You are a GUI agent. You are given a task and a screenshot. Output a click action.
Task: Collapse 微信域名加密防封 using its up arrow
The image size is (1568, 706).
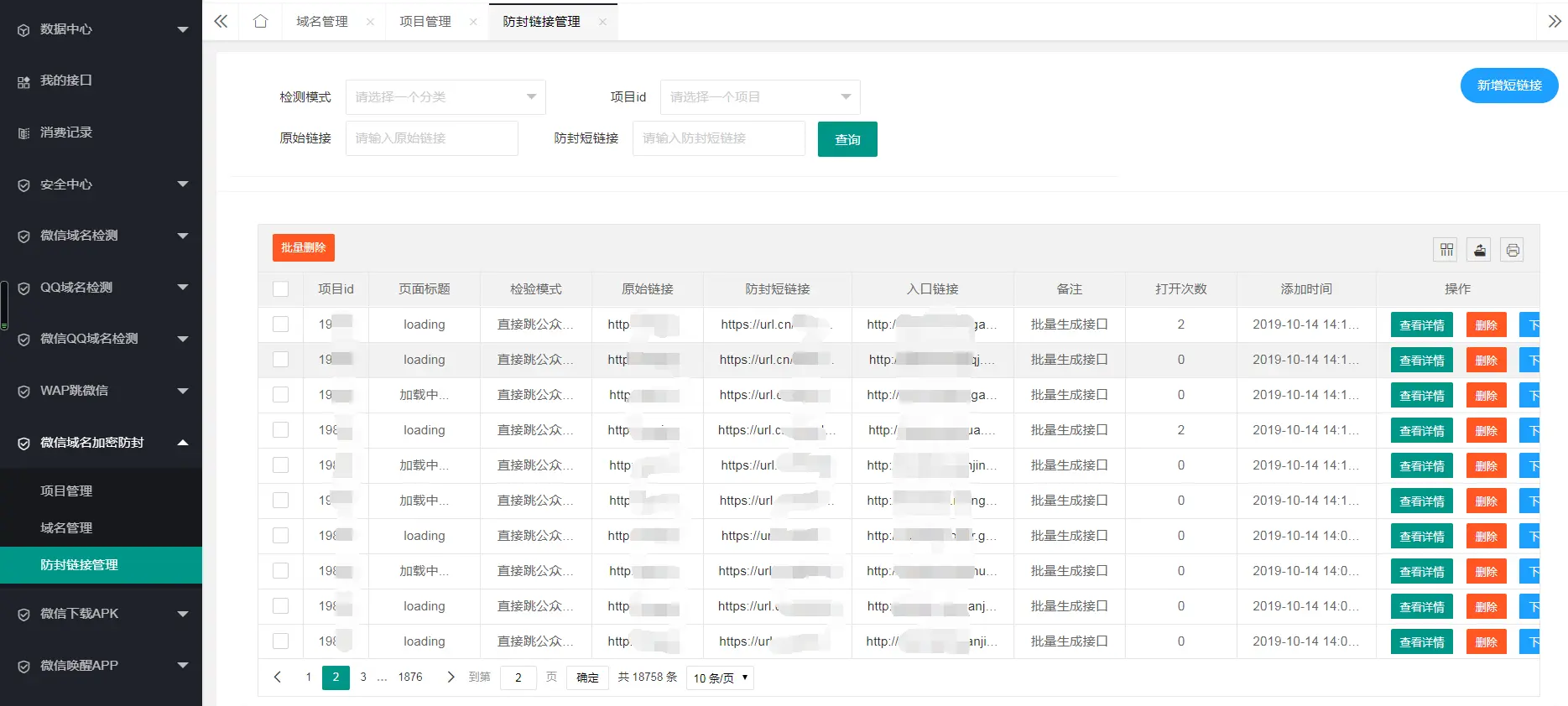pyautogui.click(x=183, y=442)
